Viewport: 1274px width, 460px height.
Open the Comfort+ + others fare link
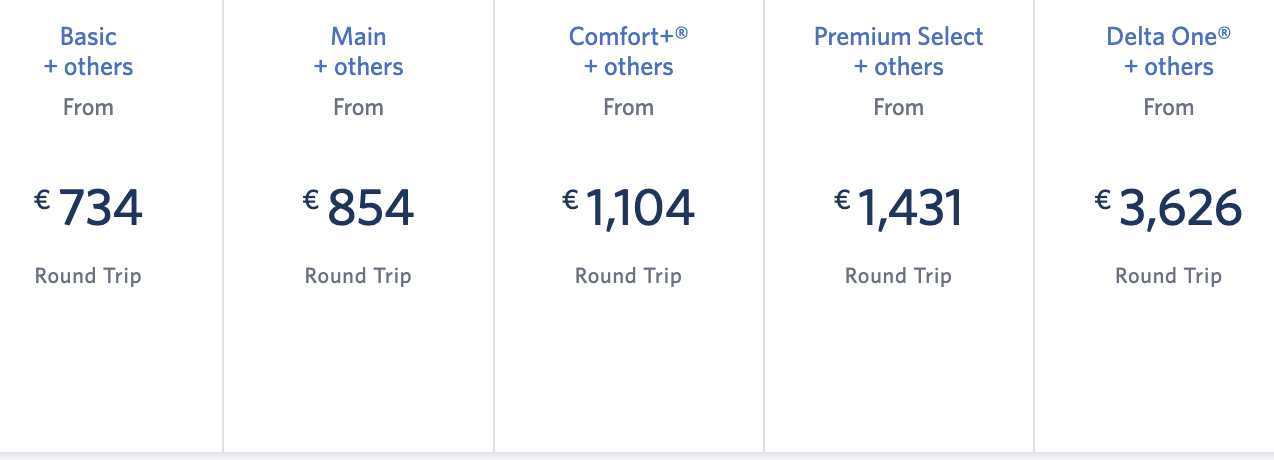pyautogui.click(x=628, y=52)
